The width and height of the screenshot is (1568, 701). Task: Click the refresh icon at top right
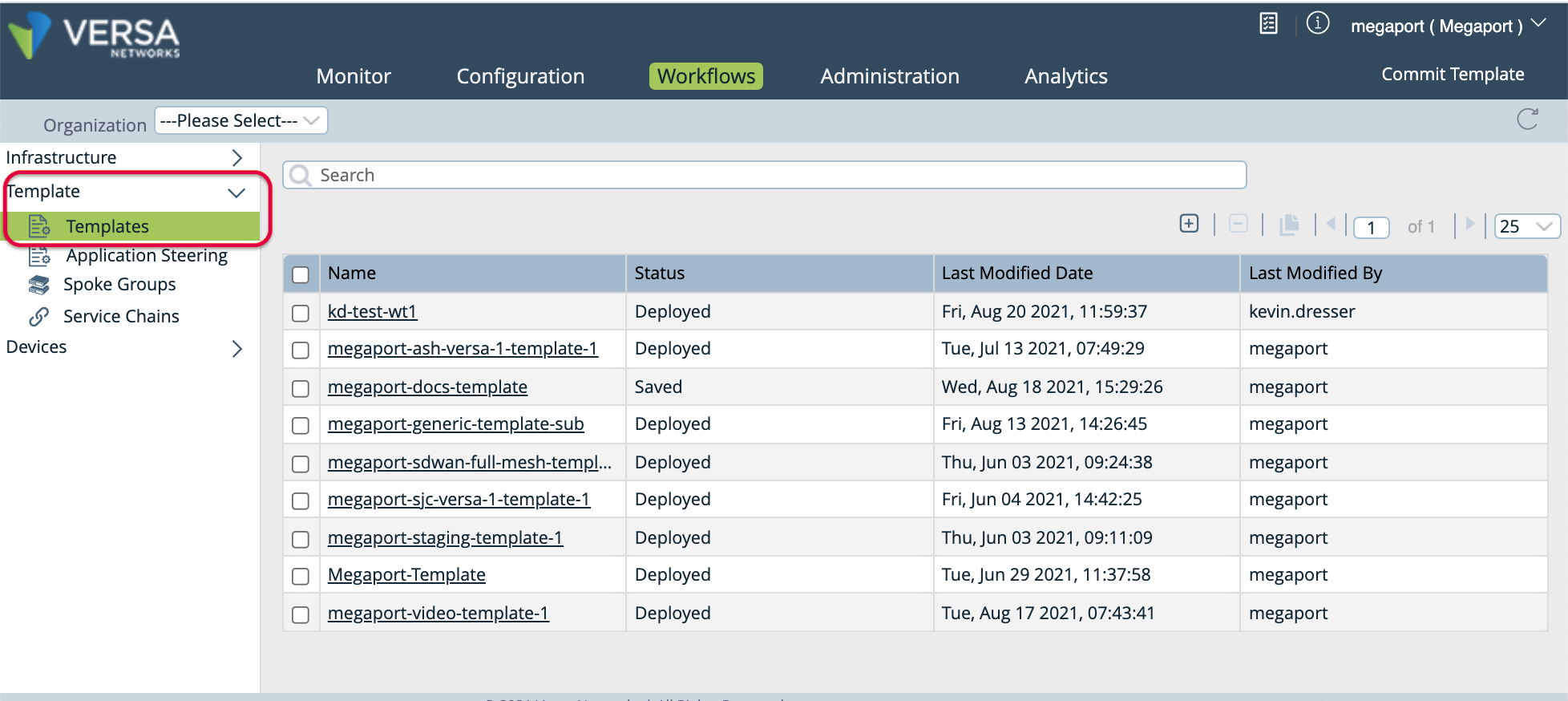coord(1527,120)
